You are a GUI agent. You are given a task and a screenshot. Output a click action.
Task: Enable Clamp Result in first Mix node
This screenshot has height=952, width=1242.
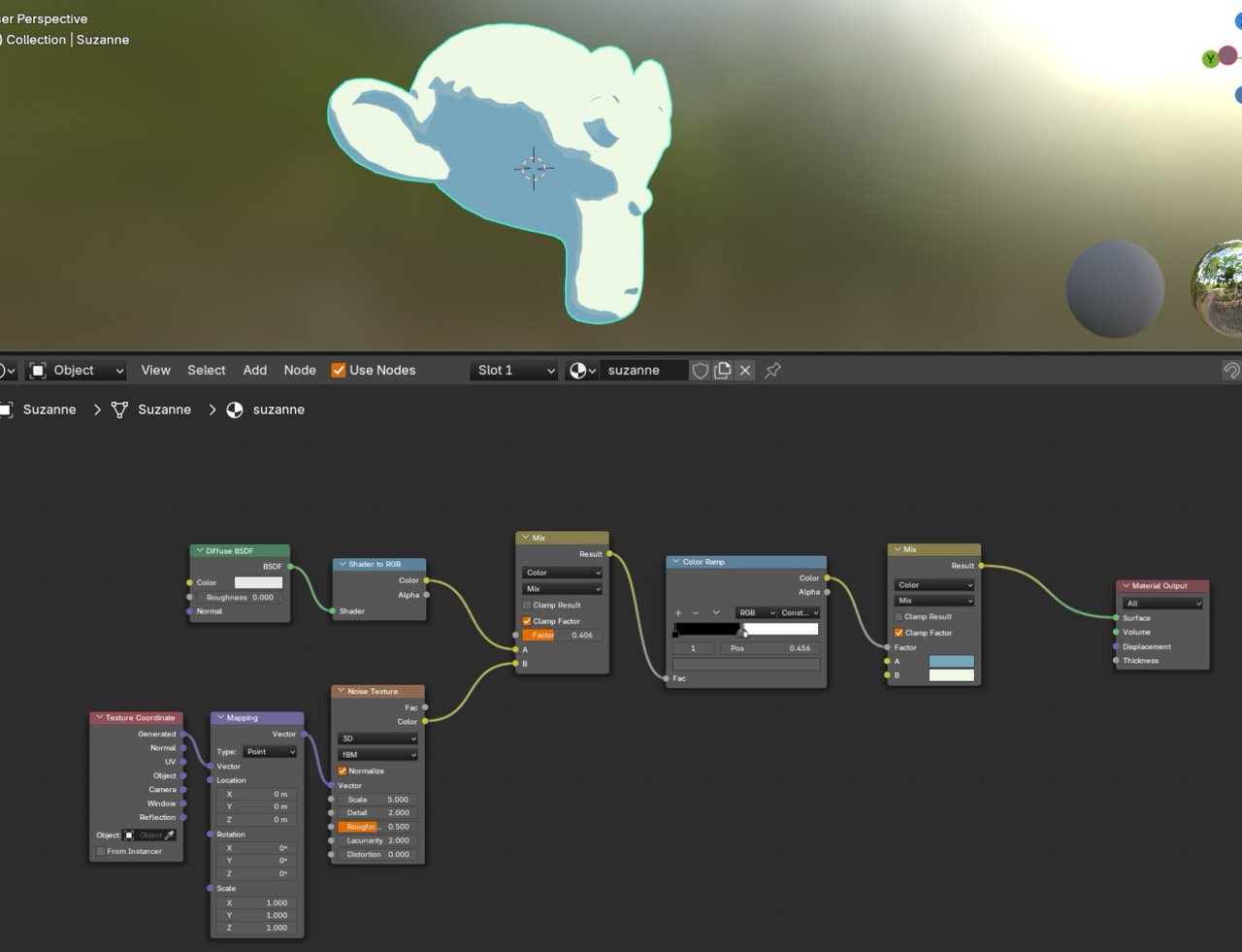[527, 605]
